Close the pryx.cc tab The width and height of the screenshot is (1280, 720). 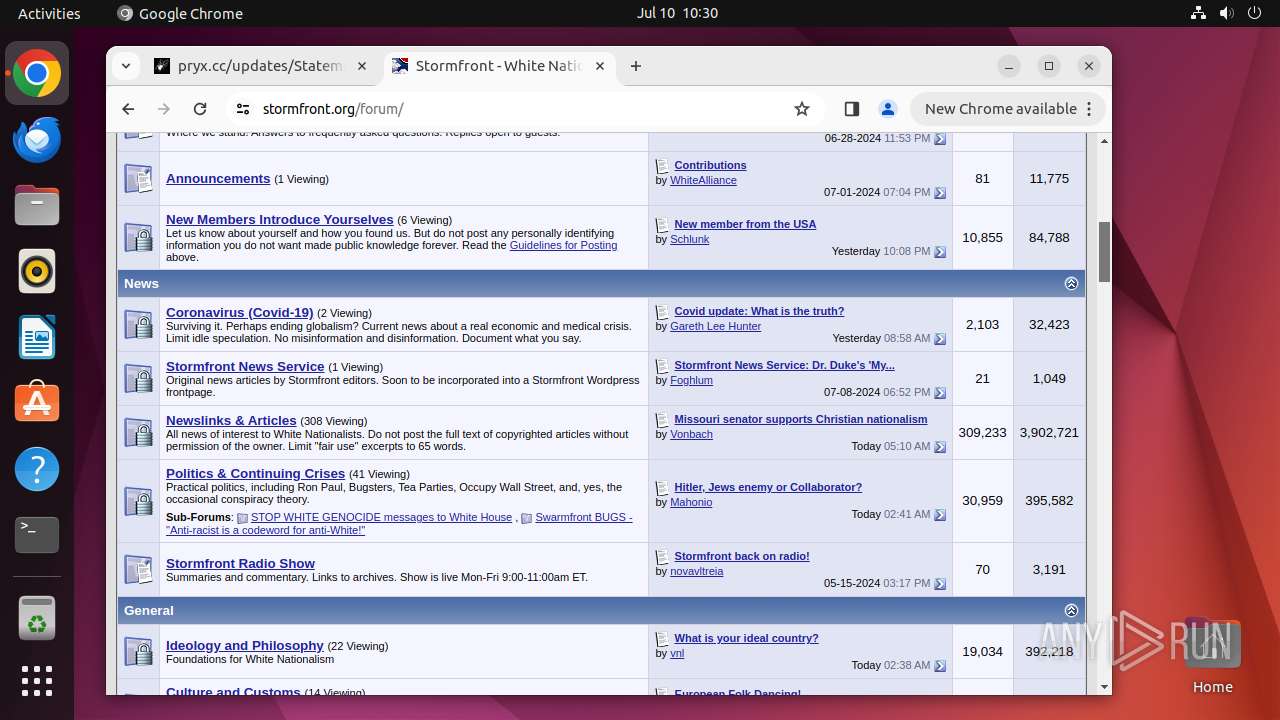pyautogui.click(x=362, y=66)
